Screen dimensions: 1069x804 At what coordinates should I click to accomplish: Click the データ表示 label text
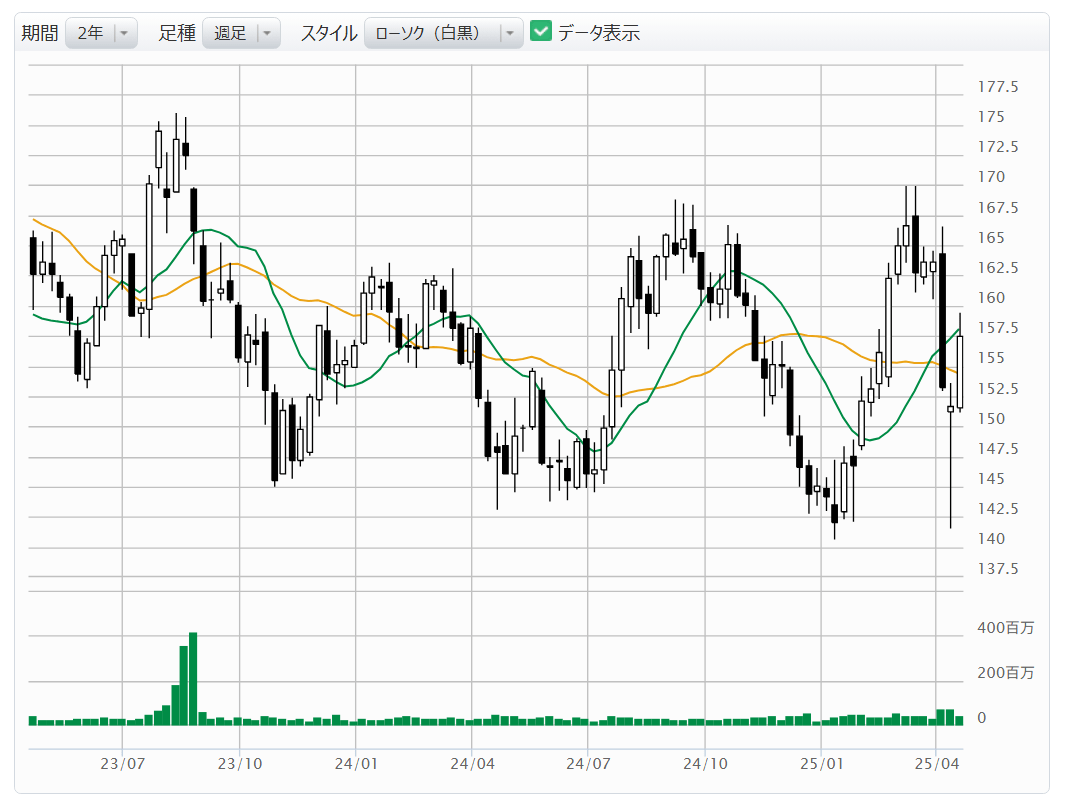[598, 33]
